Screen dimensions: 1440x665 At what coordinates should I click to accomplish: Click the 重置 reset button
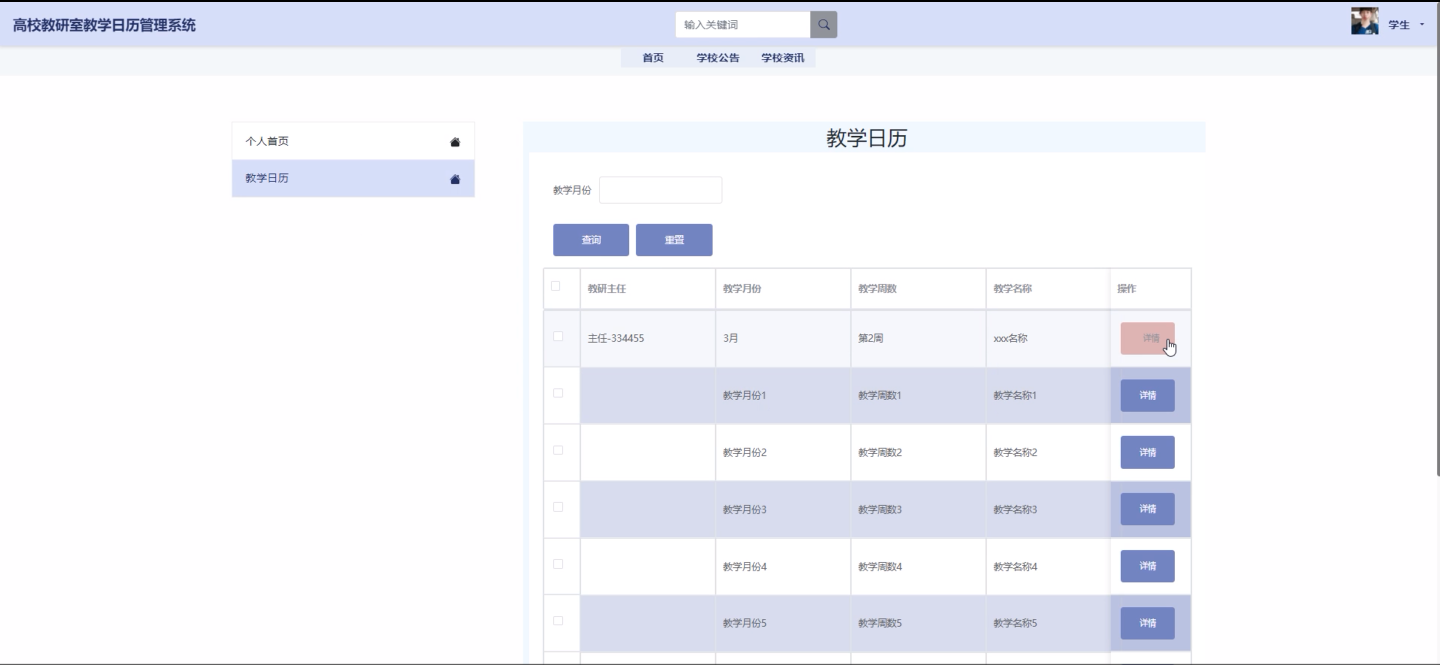tap(674, 239)
